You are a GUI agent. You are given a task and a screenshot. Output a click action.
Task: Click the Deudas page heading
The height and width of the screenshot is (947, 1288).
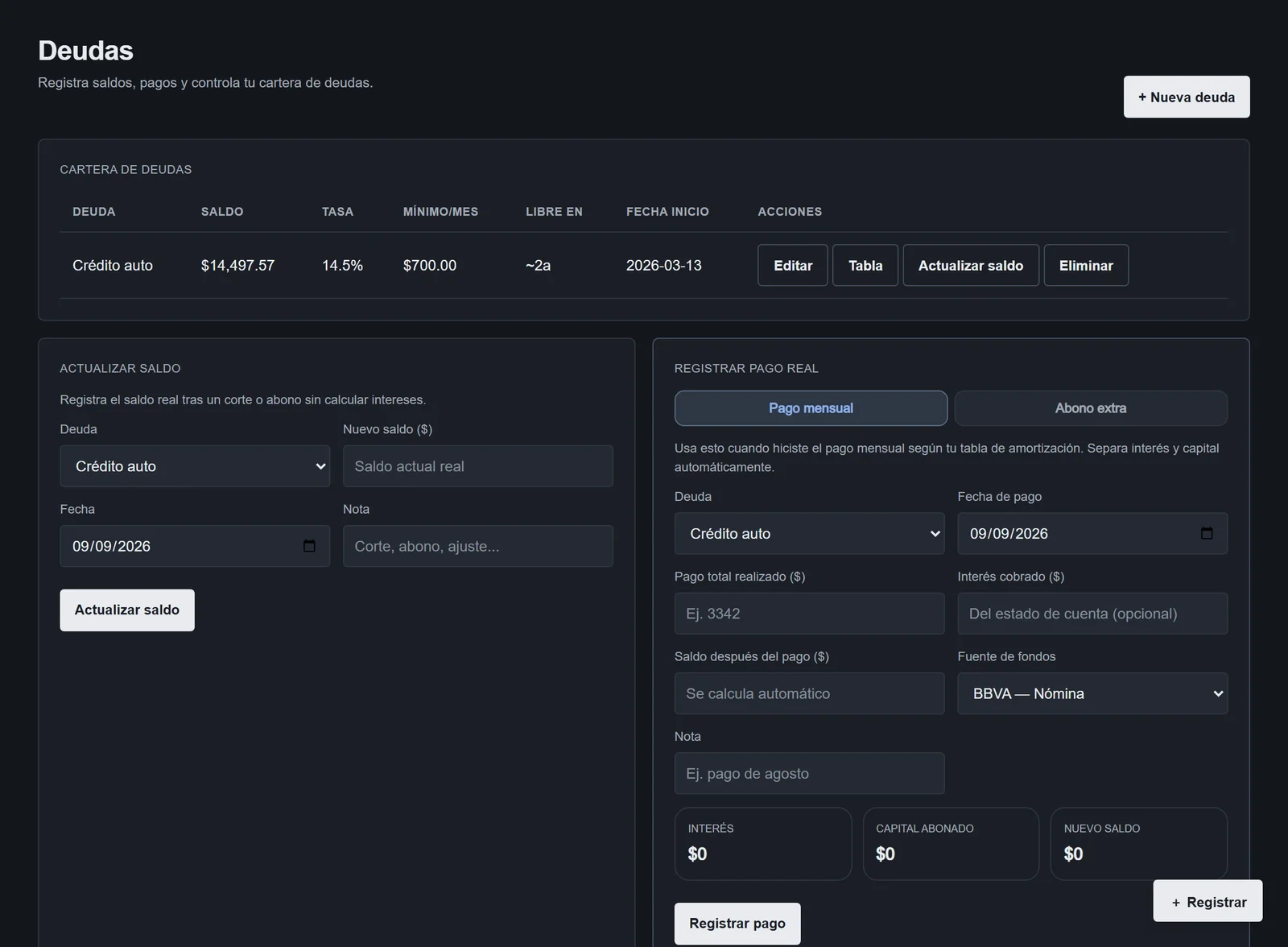(x=85, y=50)
